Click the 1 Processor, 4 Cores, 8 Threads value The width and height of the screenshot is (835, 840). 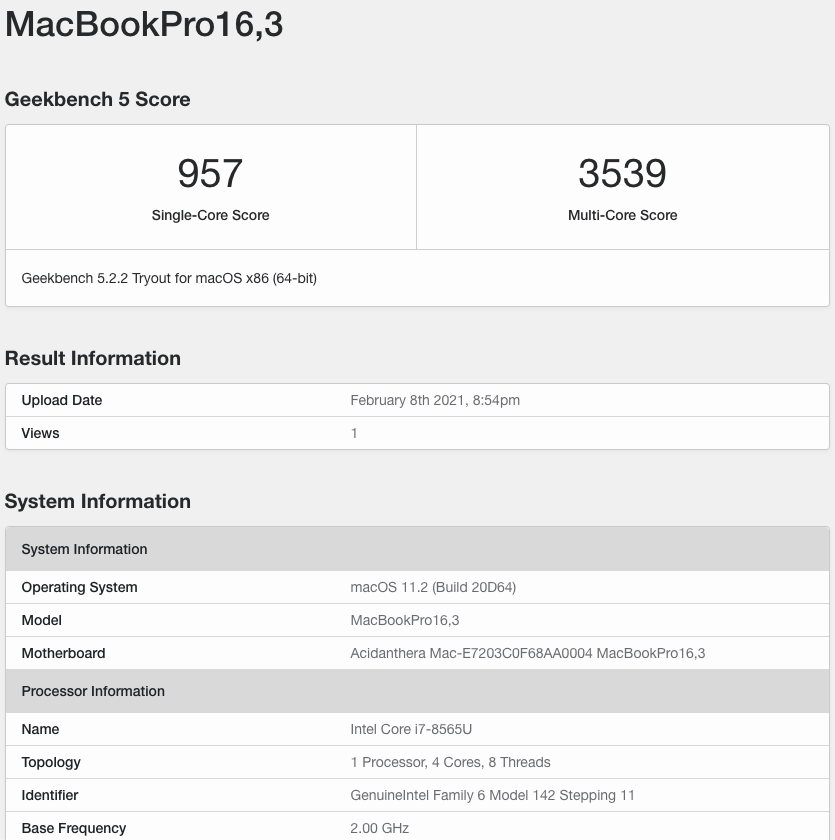(450, 762)
